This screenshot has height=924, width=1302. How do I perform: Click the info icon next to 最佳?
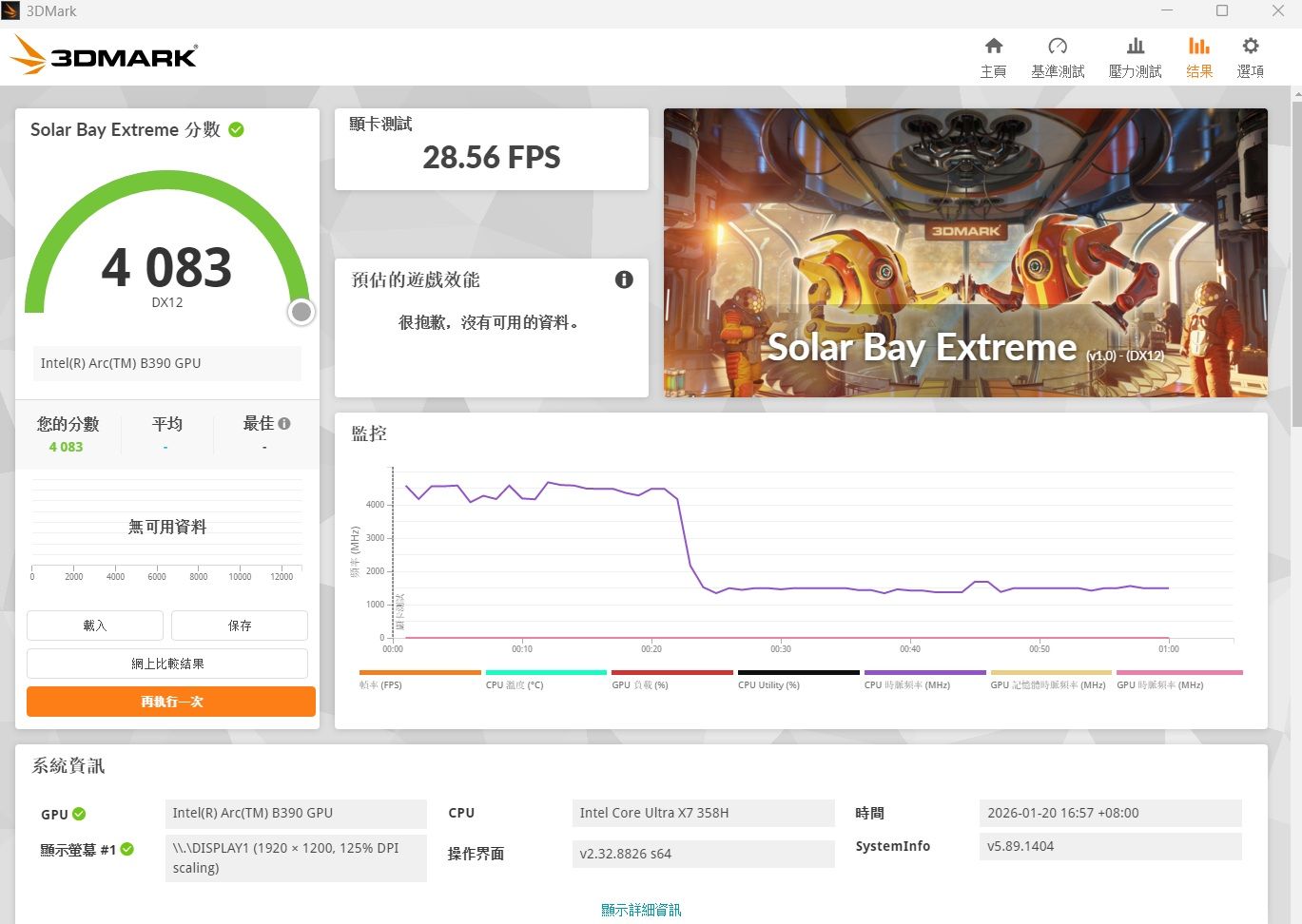[x=284, y=424]
